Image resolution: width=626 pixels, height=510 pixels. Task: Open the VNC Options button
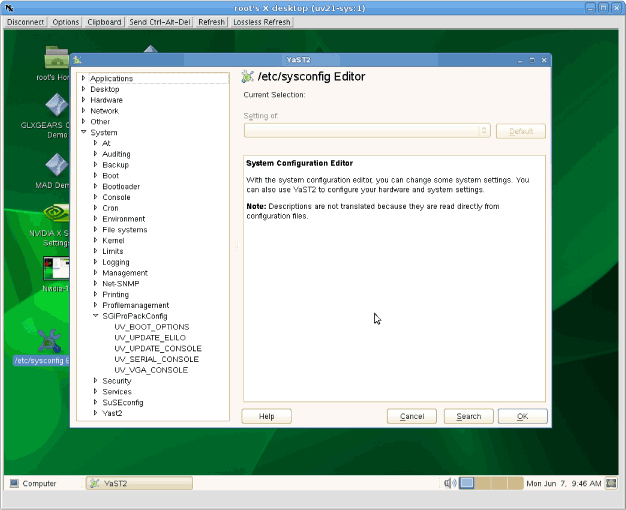pyautogui.click(x=66, y=22)
